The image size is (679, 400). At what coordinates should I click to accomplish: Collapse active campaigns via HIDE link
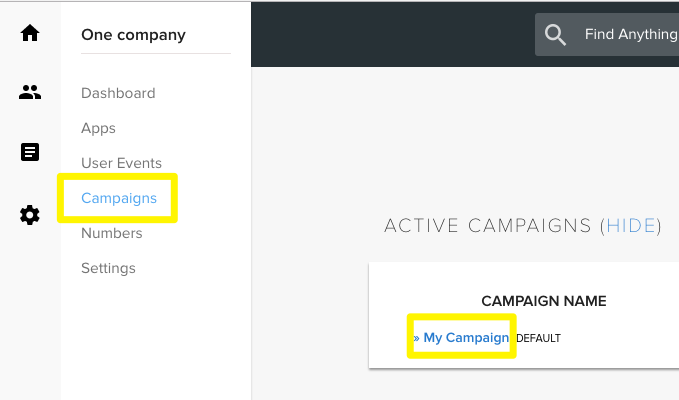[x=631, y=226]
